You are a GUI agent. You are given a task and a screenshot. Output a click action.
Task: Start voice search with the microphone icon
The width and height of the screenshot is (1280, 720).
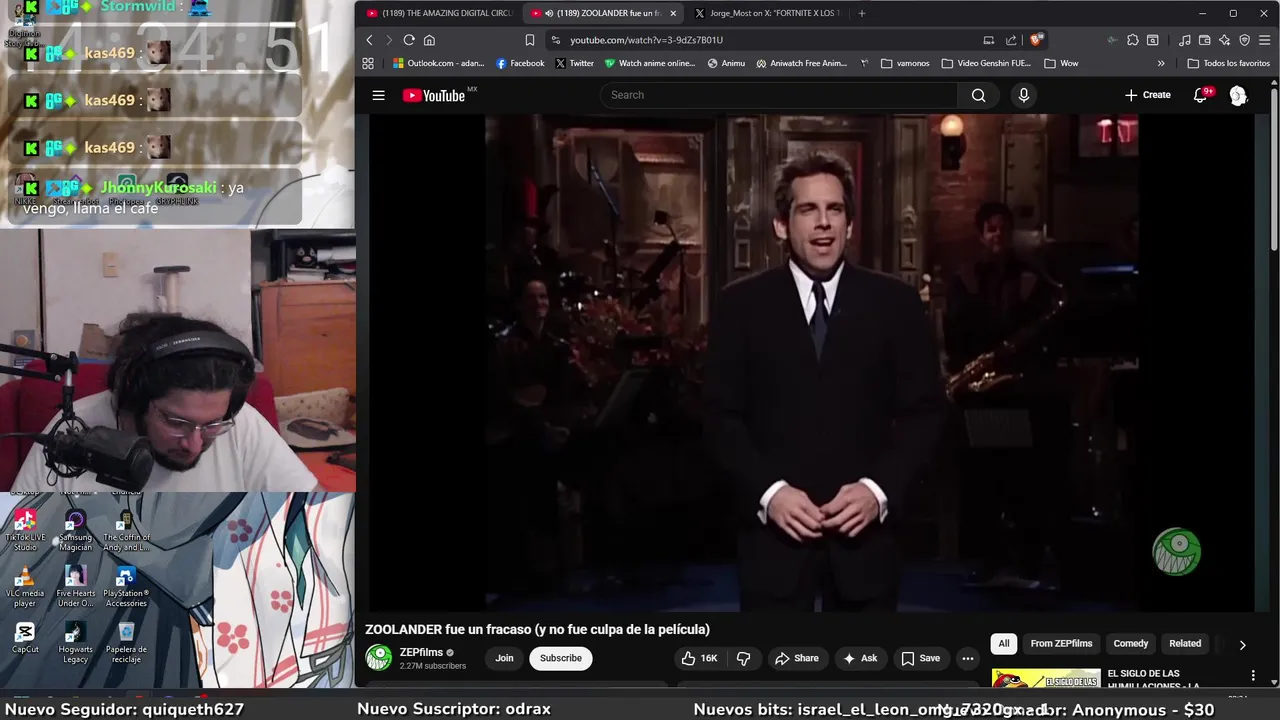1023,95
